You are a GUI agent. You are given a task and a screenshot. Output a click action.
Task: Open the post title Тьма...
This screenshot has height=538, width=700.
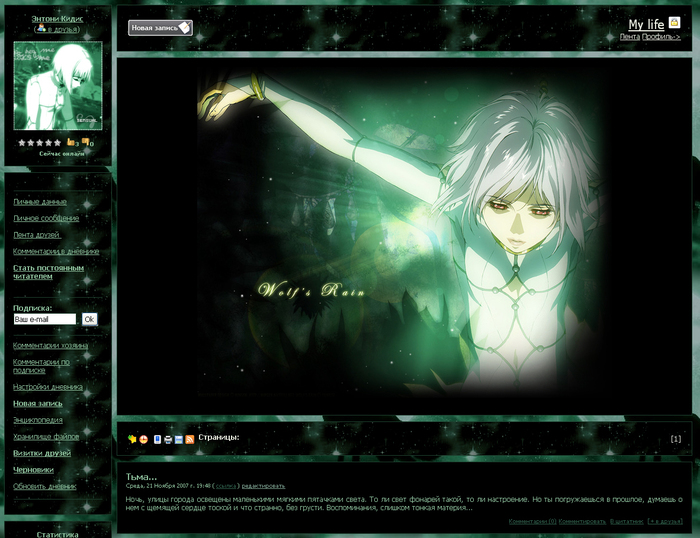pos(141,476)
